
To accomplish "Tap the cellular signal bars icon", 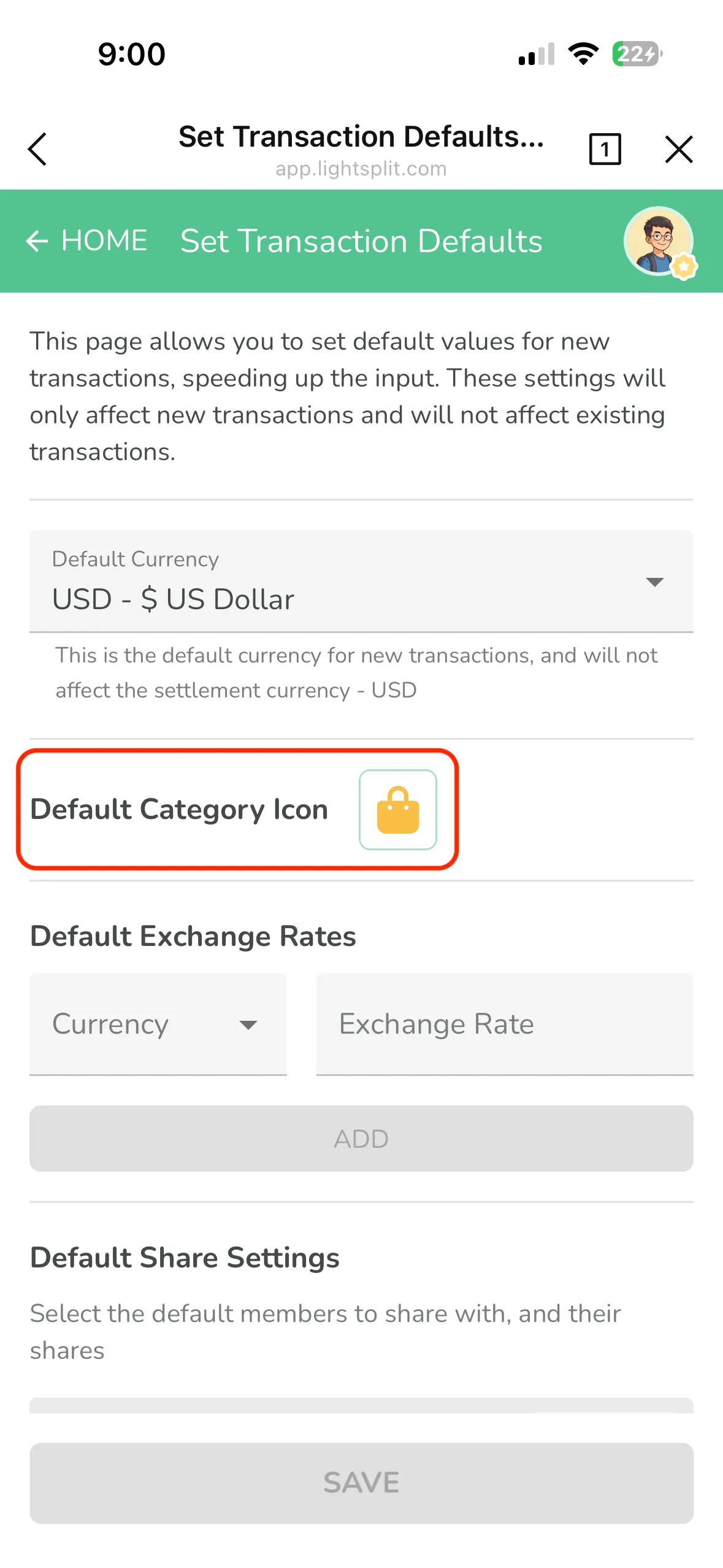I will coord(537,54).
